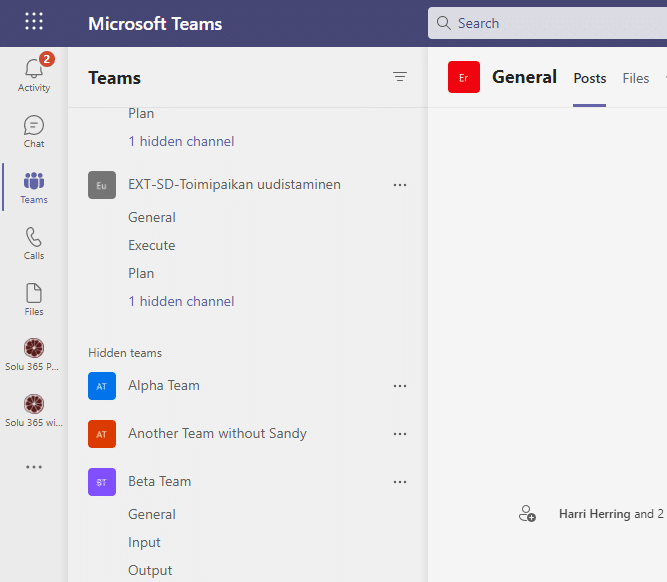
Task: Open the topmost Plan channel
Action: [x=141, y=113]
